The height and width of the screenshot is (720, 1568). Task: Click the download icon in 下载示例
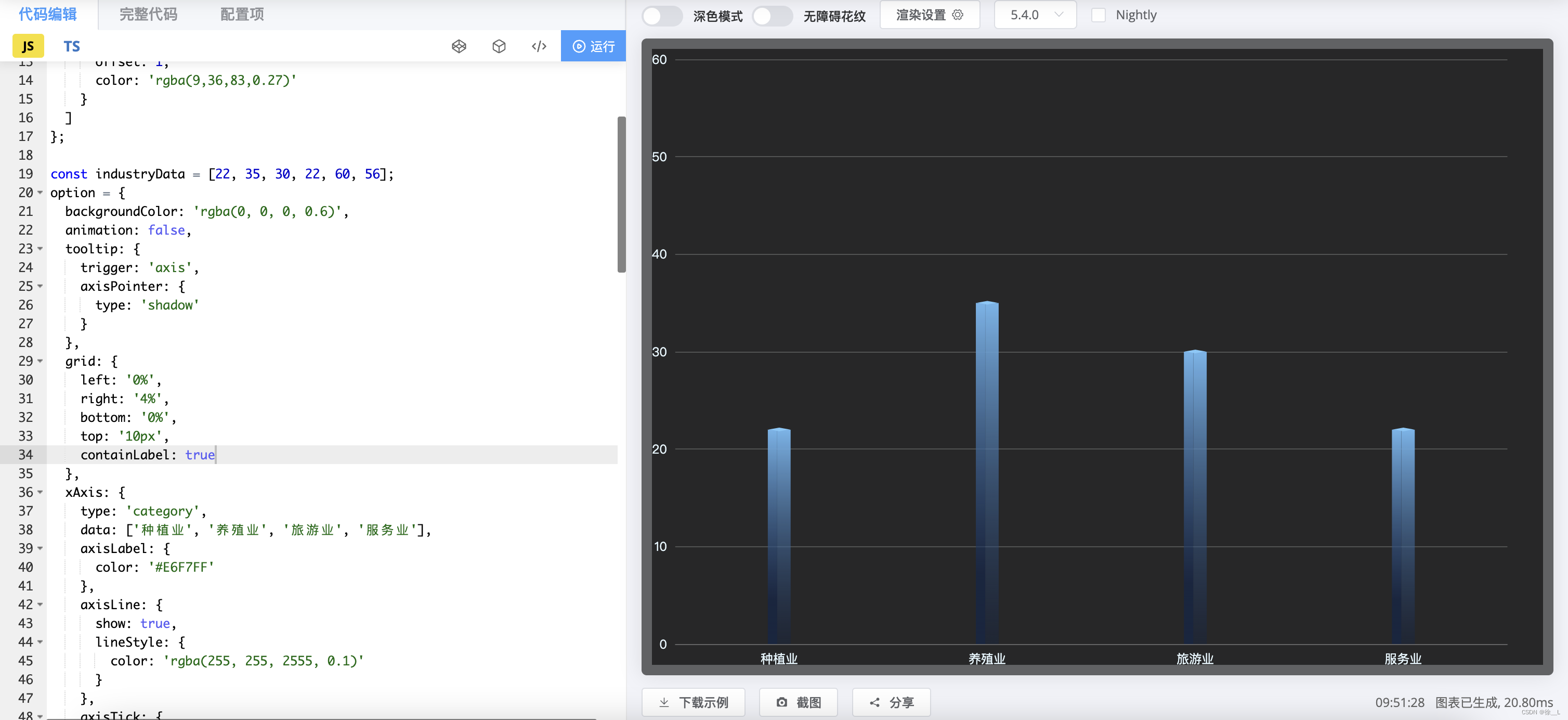664,702
